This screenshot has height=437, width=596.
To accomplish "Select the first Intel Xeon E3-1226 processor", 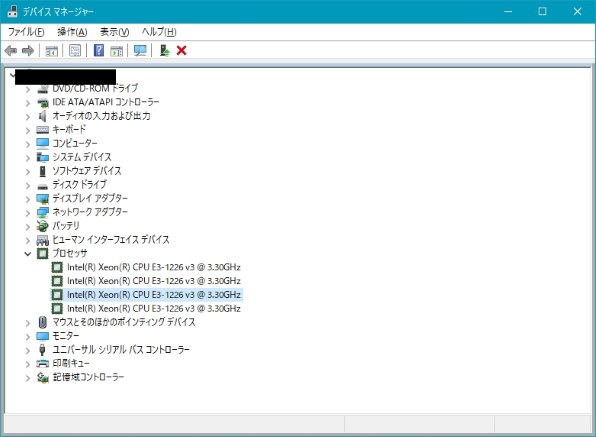I will pyautogui.click(x=154, y=267).
